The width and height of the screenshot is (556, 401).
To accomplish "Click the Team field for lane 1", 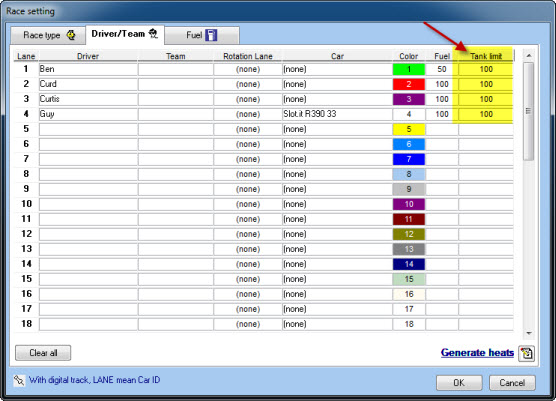I will pyautogui.click(x=176, y=69).
